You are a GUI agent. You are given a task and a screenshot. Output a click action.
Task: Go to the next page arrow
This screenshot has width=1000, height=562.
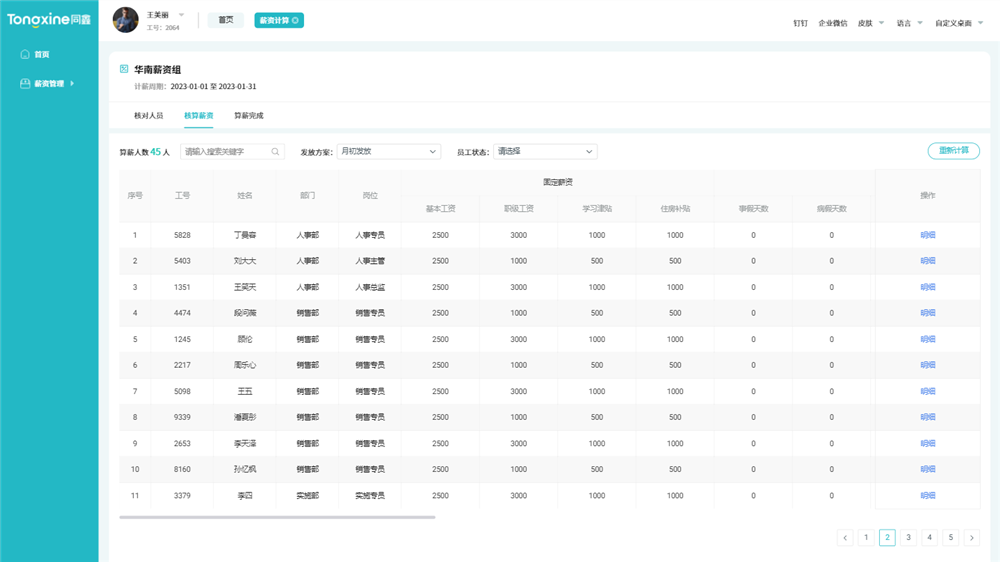pos(971,538)
